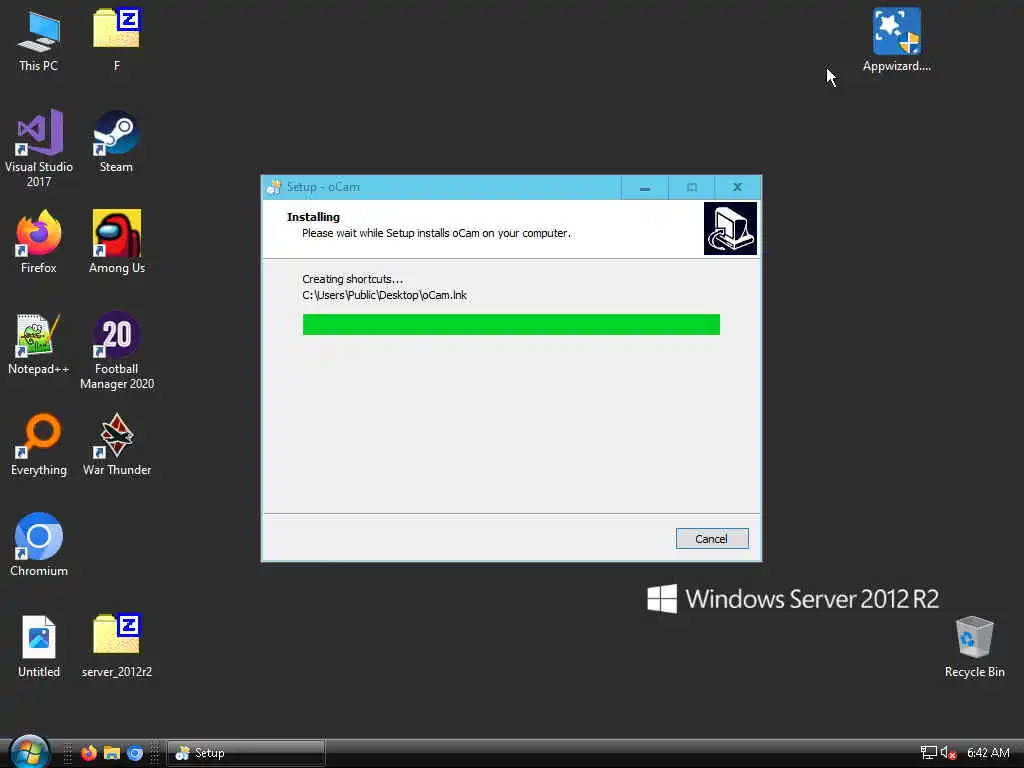Click the Setup - oCam title bar icon
The height and width of the screenshot is (768, 1024).
(x=274, y=187)
